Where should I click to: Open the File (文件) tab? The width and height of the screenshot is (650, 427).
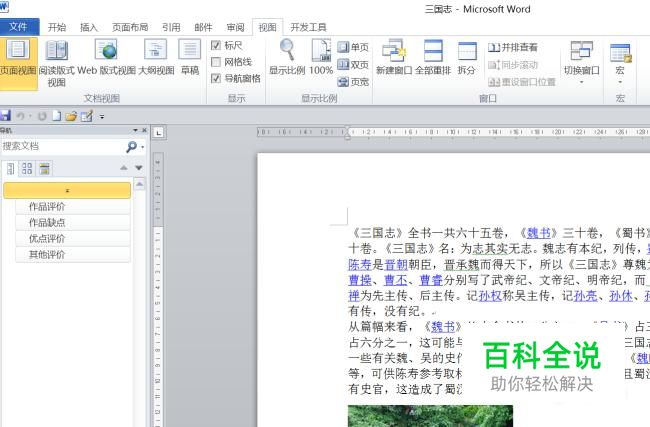tap(19, 28)
